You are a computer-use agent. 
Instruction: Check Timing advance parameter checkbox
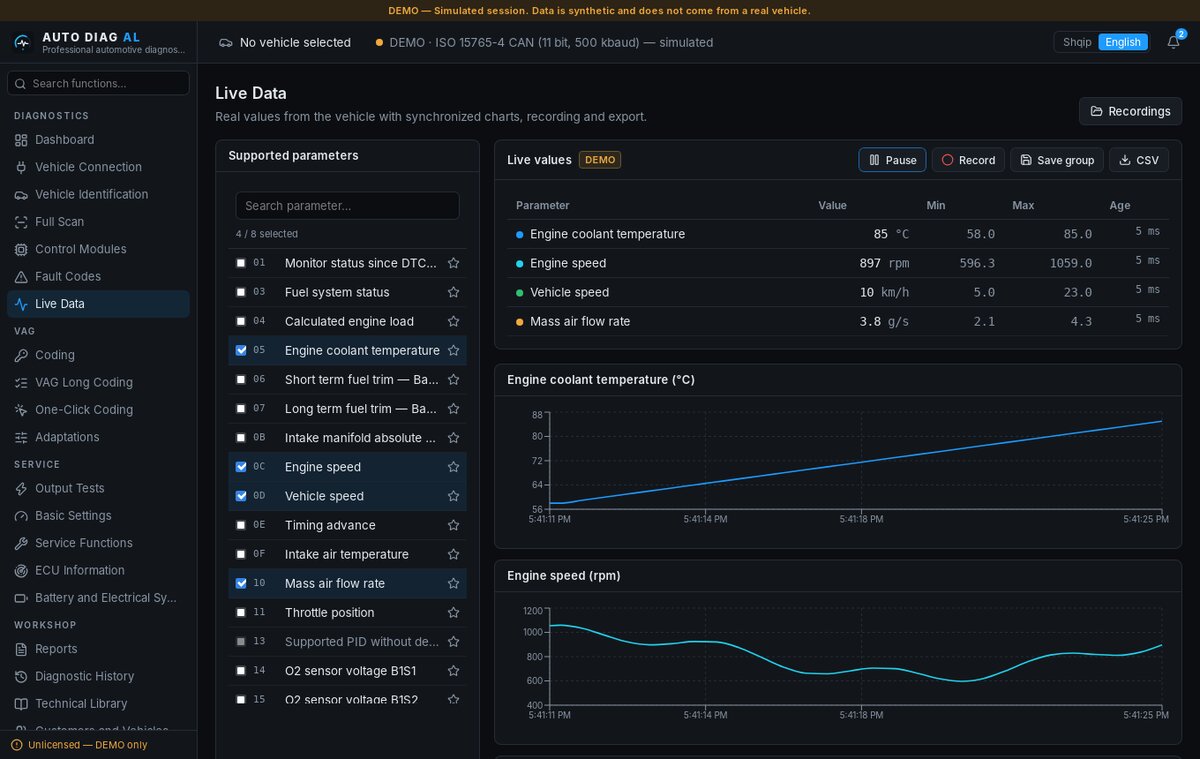coord(241,525)
